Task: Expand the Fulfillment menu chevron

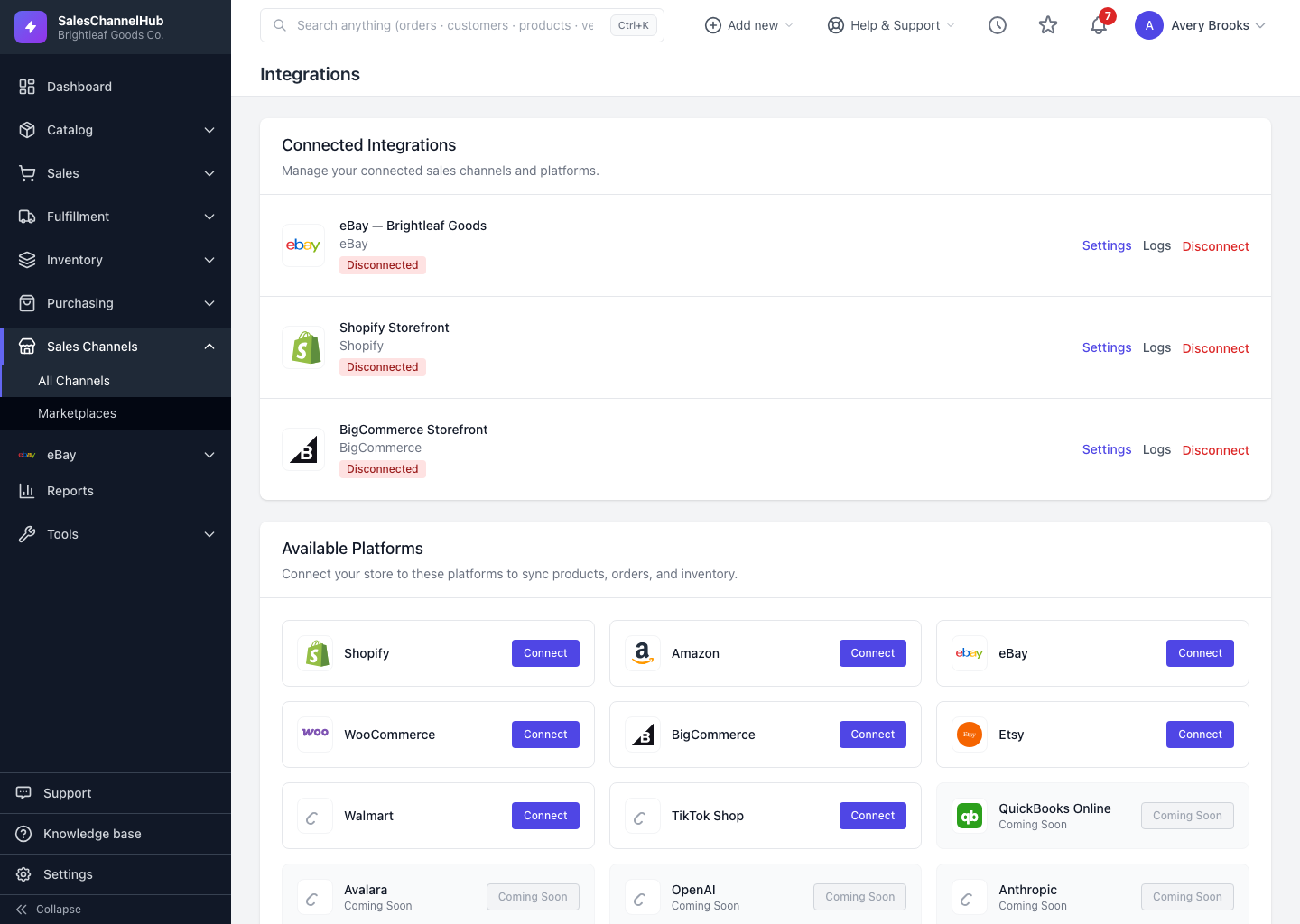Action: pyautogui.click(x=209, y=217)
